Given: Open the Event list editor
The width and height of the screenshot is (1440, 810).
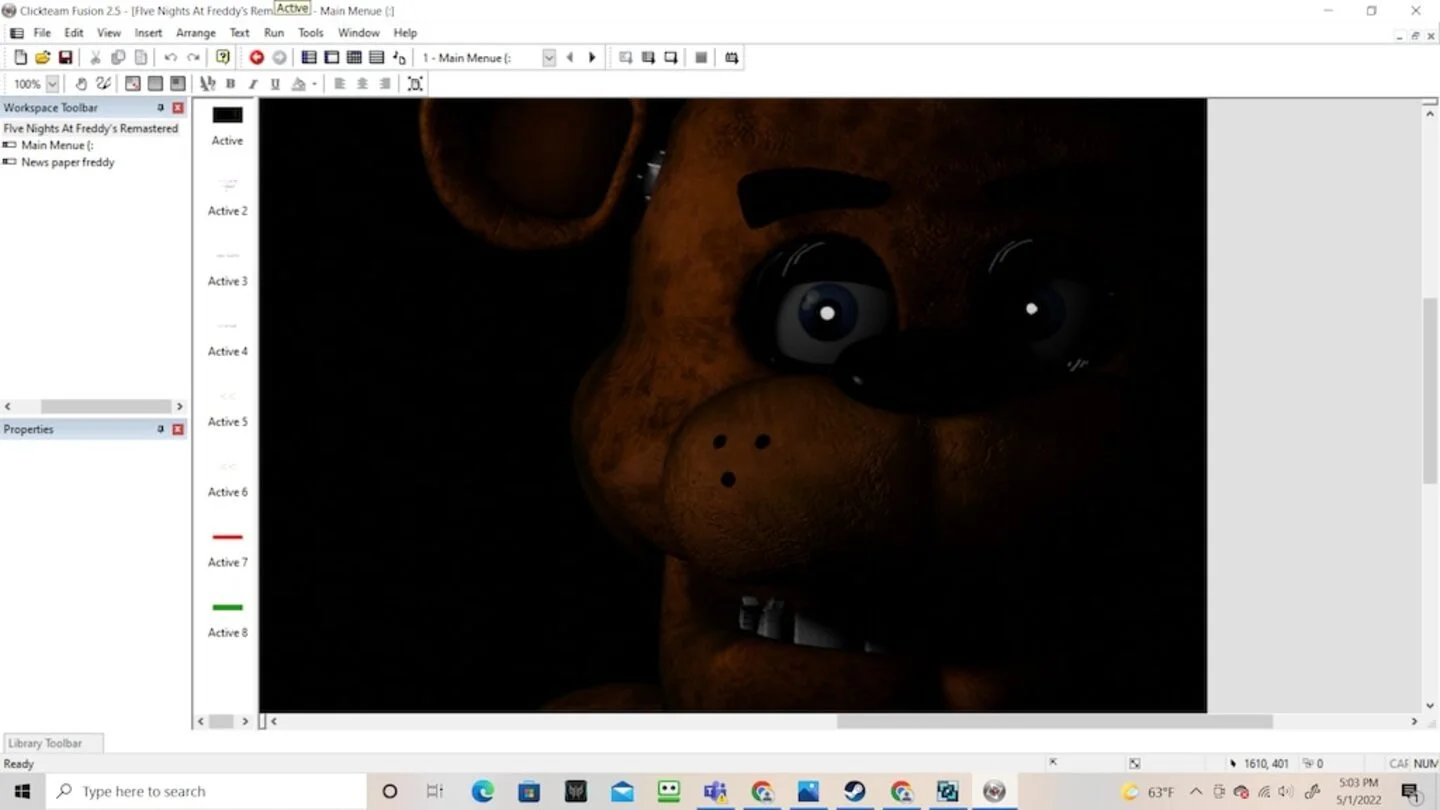Looking at the screenshot, I should click(x=376, y=58).
